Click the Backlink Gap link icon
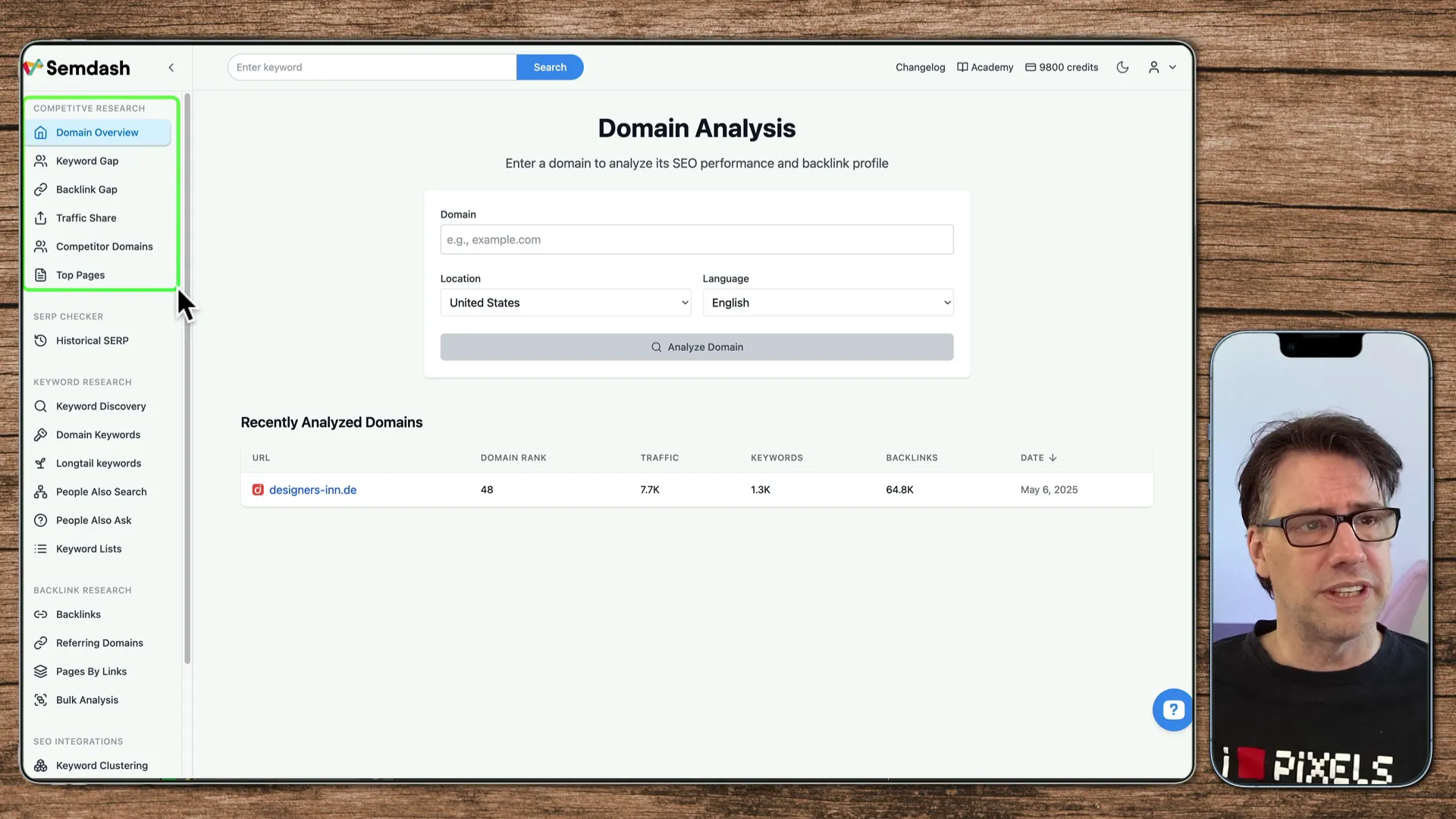1456x819 pixels. click(40, 189)
